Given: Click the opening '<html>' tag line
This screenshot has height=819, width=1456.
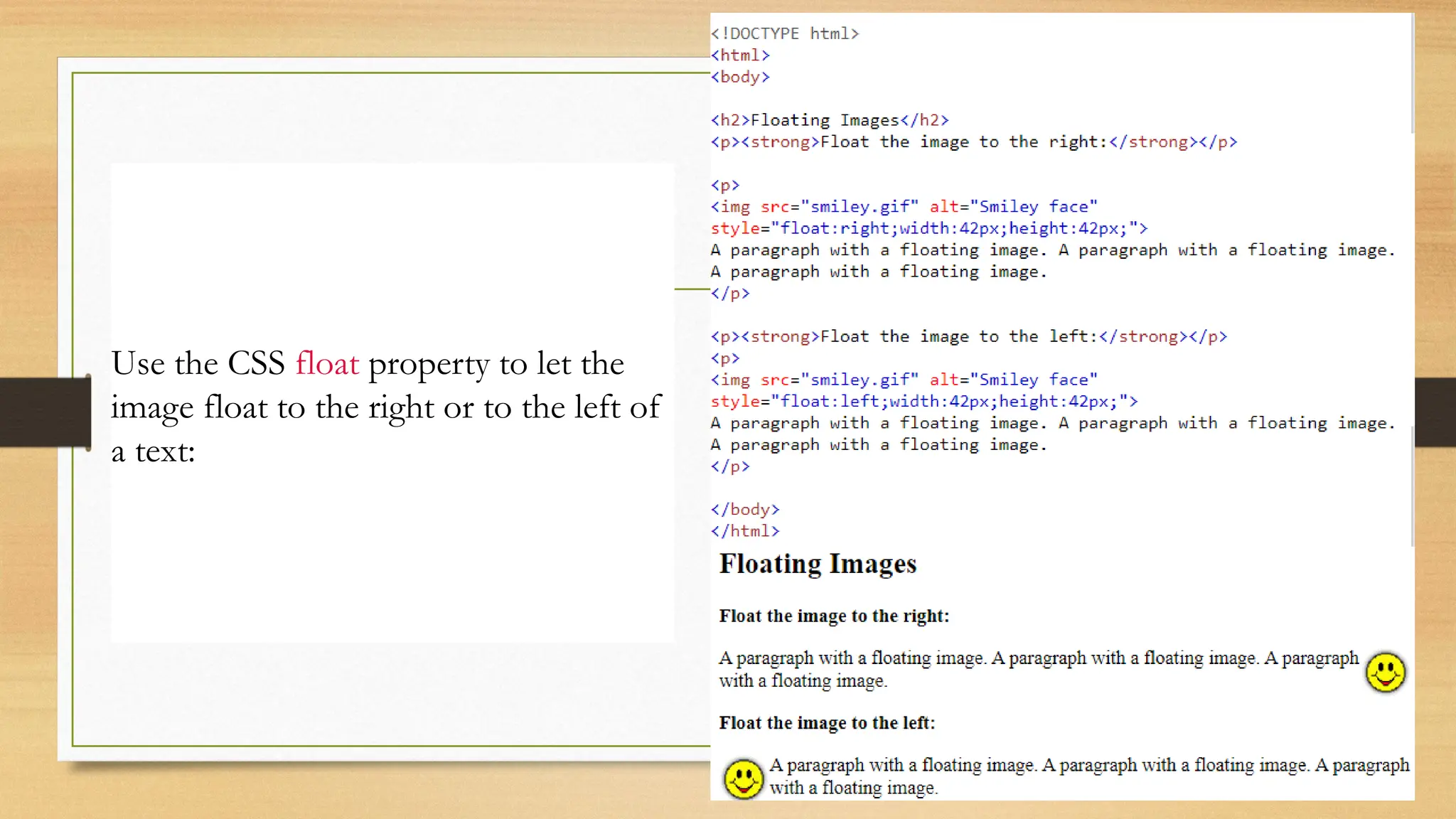Looking at the screenshot, I should (740, 55).
